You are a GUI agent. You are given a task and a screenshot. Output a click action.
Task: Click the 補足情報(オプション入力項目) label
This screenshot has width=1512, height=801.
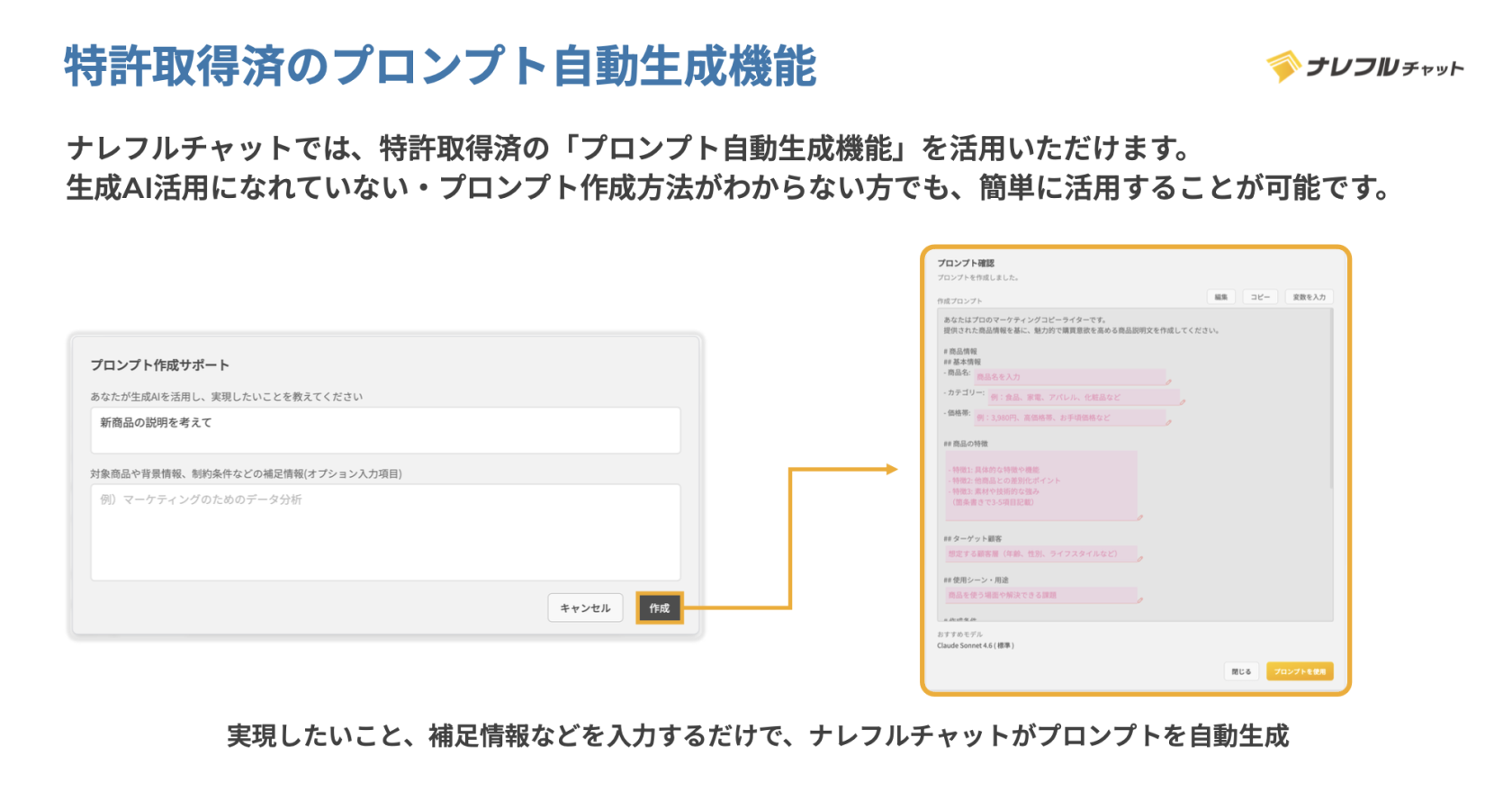tap(246, 473)
